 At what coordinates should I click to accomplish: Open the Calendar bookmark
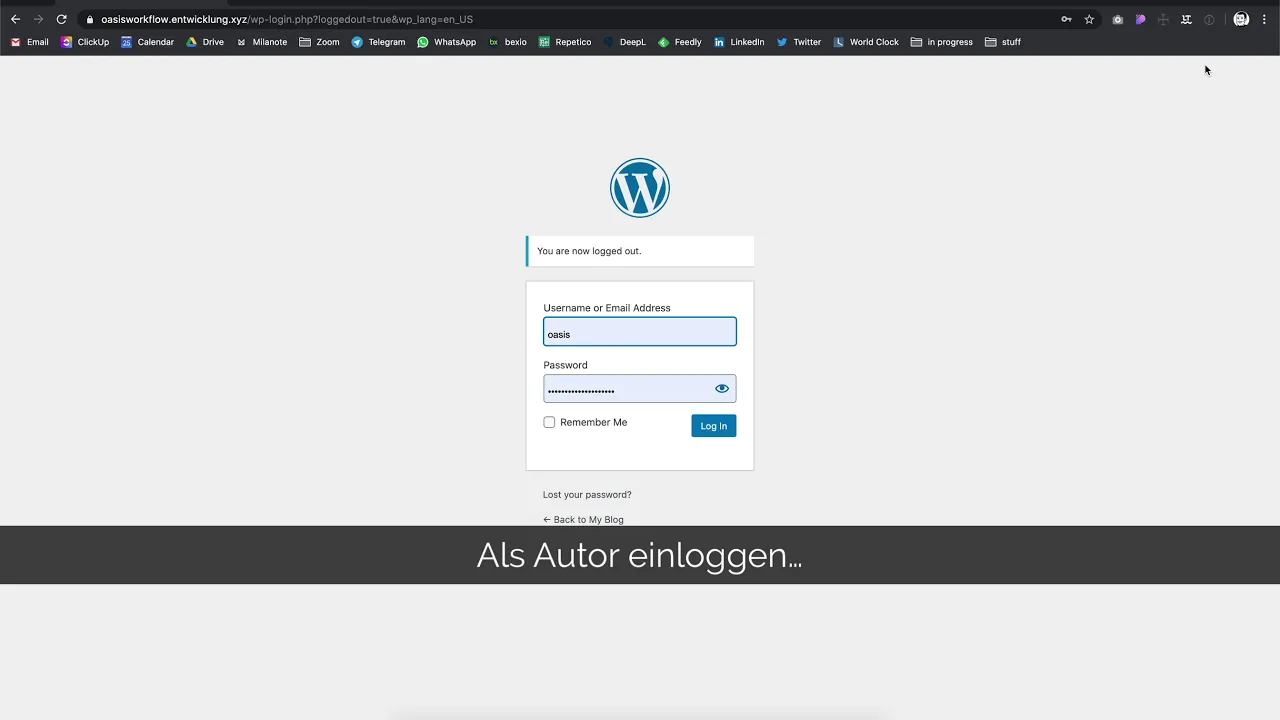(147, 42)
